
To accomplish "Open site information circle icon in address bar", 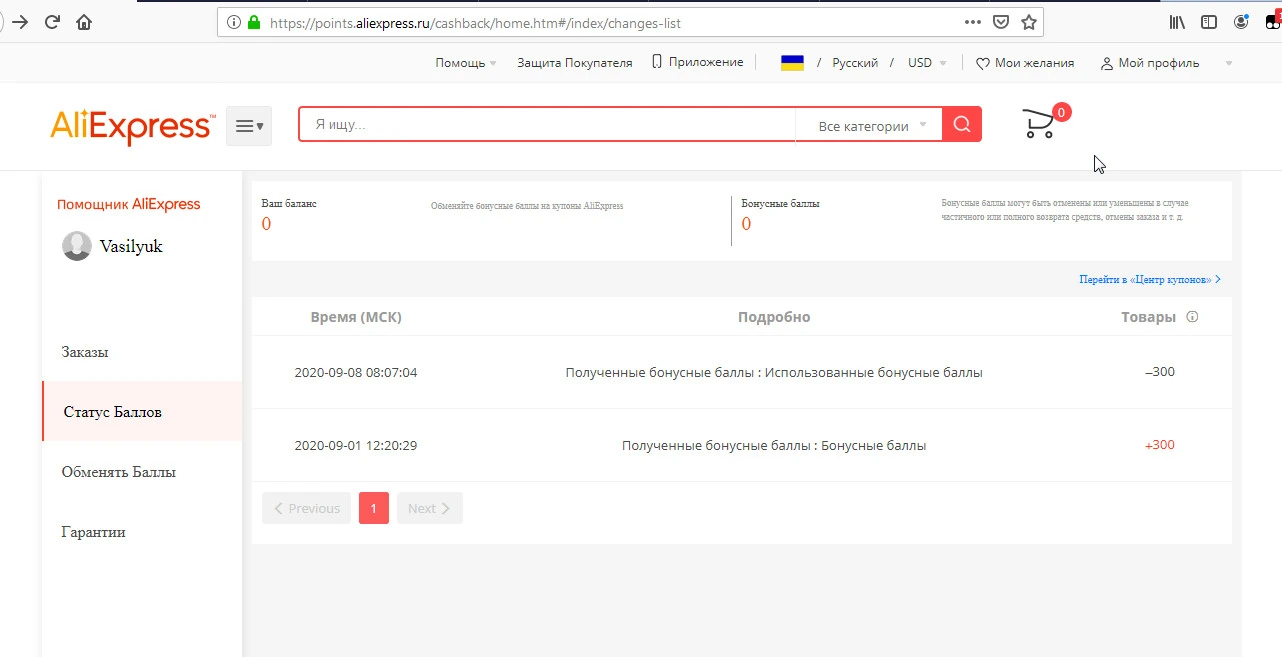I will pyautogui.click(x=234, y=22).
